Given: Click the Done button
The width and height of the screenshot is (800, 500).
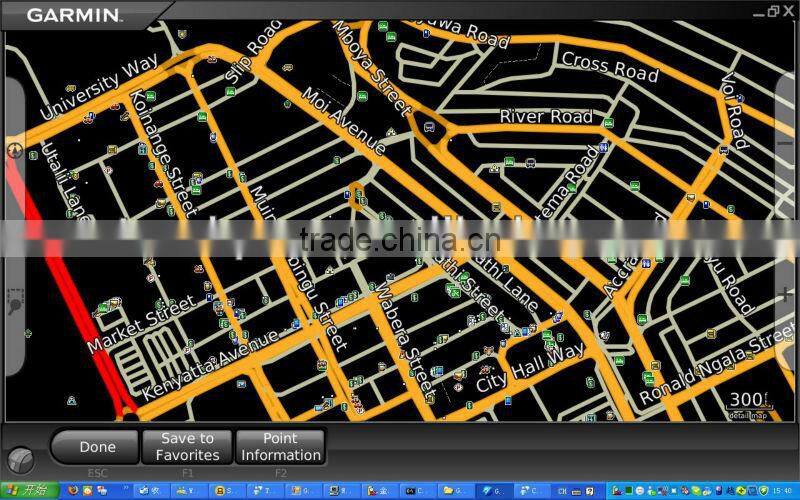Looking at the screenshot, I should tap(95, 447).
